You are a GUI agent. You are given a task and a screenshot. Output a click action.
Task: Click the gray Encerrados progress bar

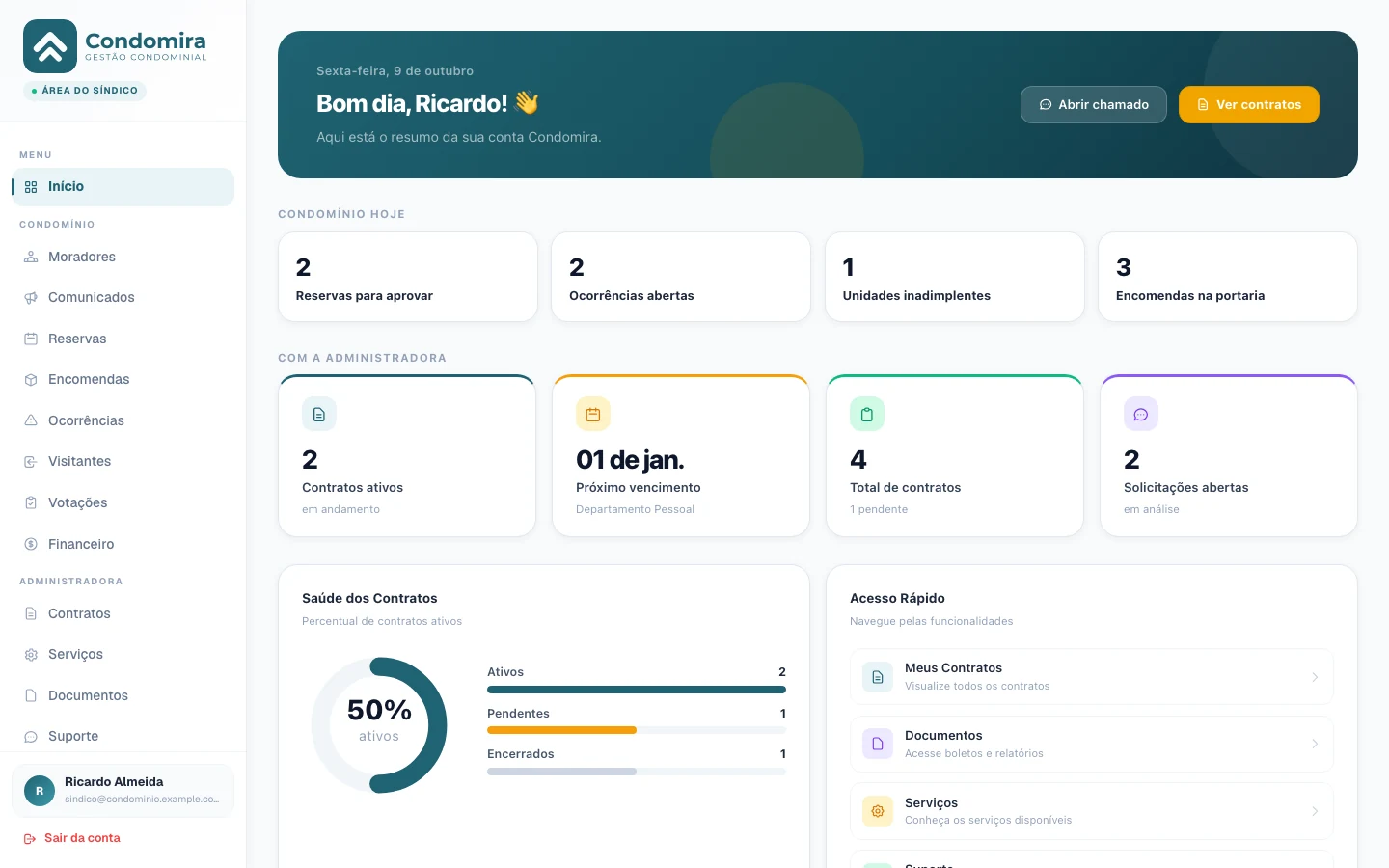pos(561,772)
